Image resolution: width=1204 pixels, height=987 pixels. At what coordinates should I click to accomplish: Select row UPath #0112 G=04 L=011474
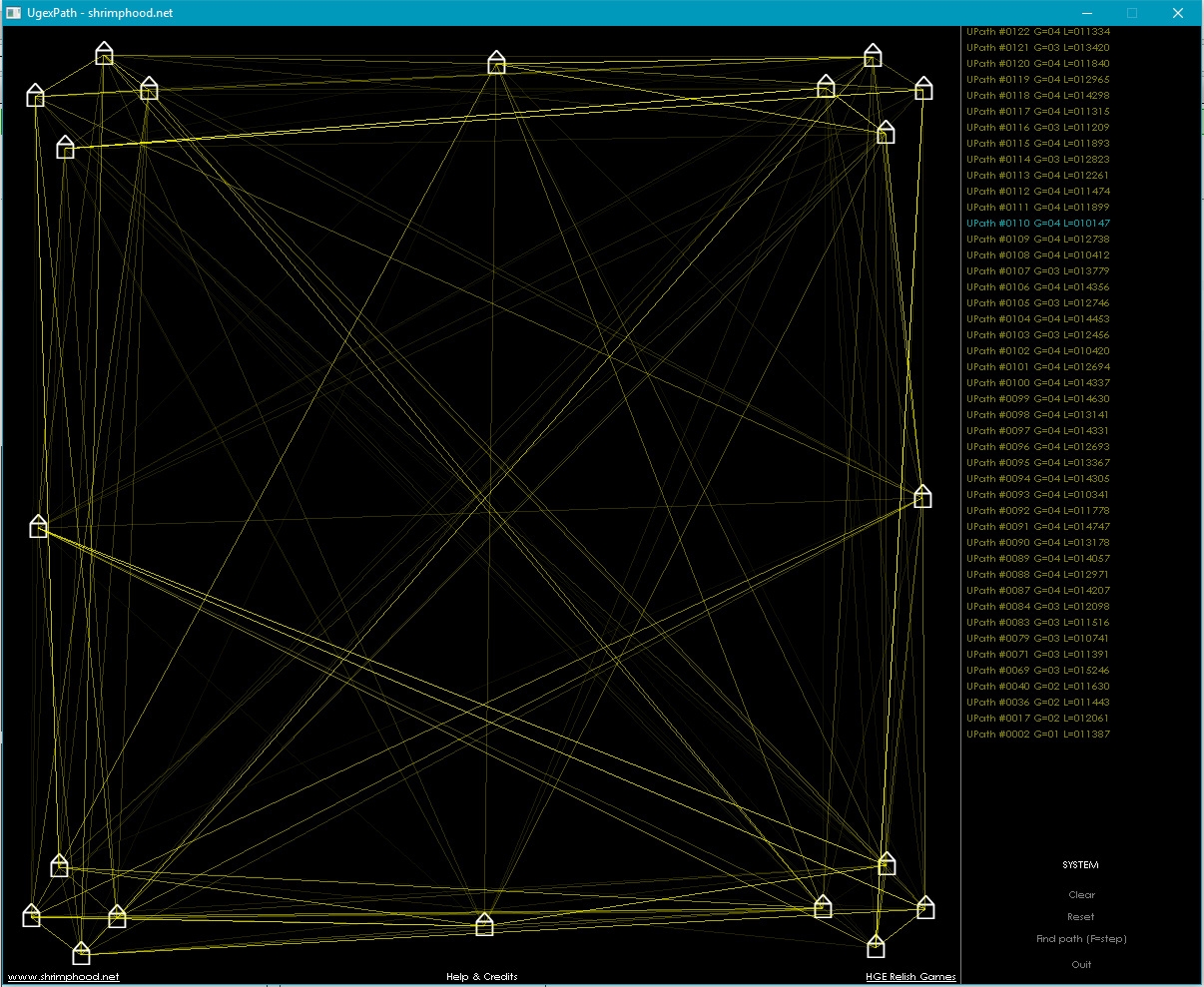(1038, 192)
